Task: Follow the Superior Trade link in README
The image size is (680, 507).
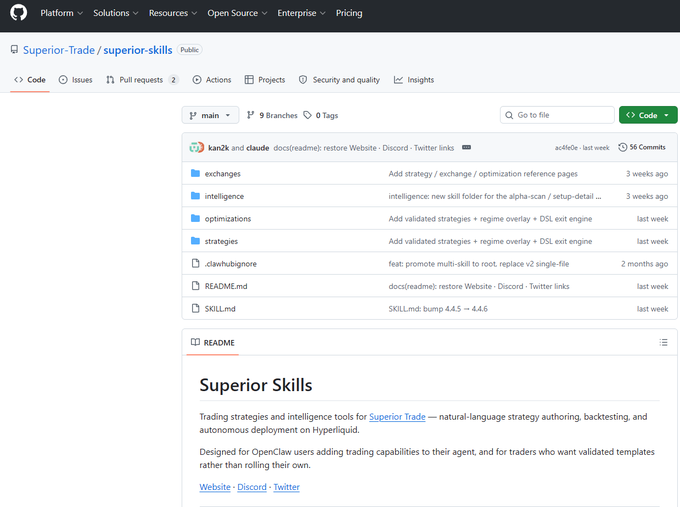Action: tap(397, 417)
